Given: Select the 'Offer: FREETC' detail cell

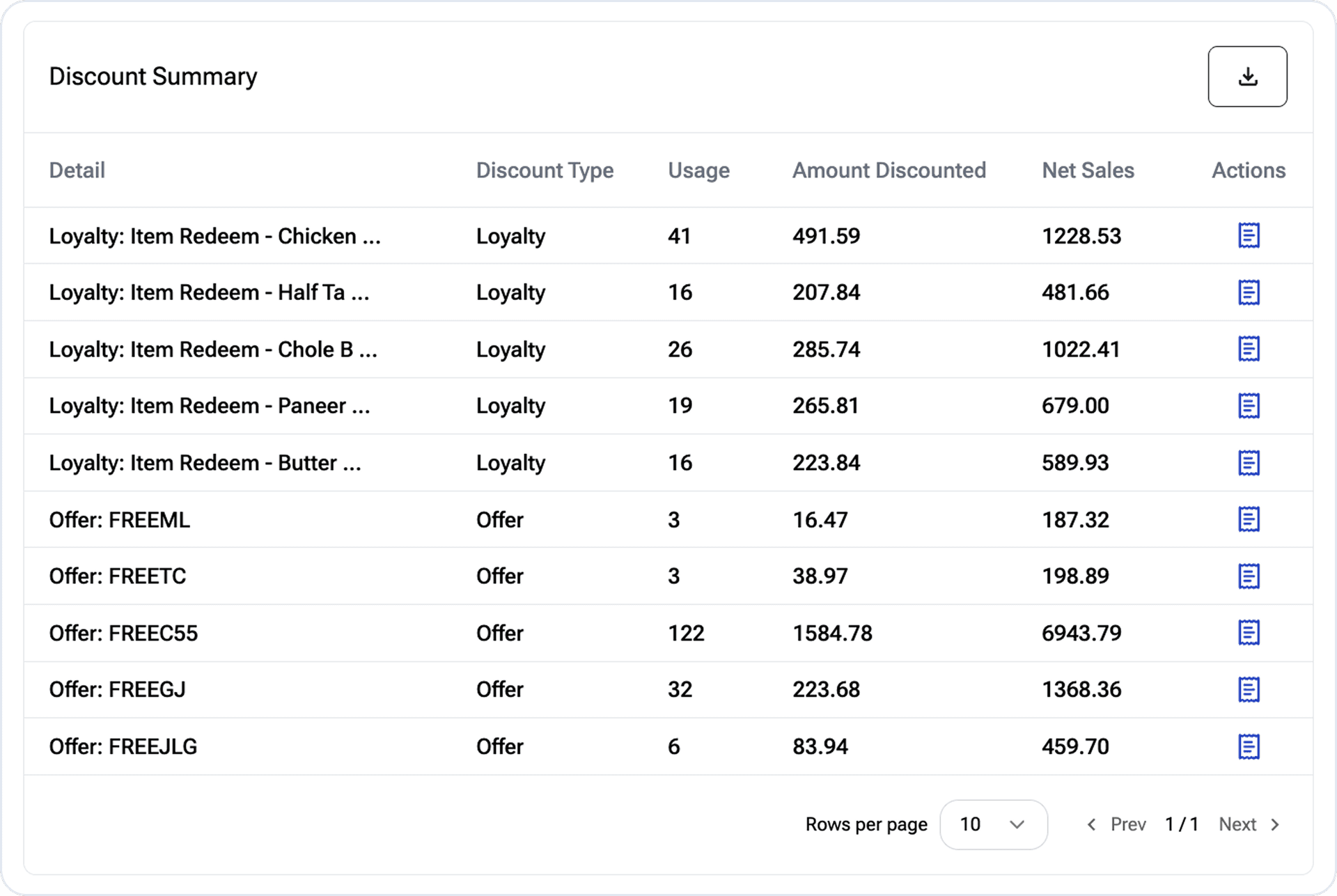Looking at the screenshot, I should tap(117, 576).
